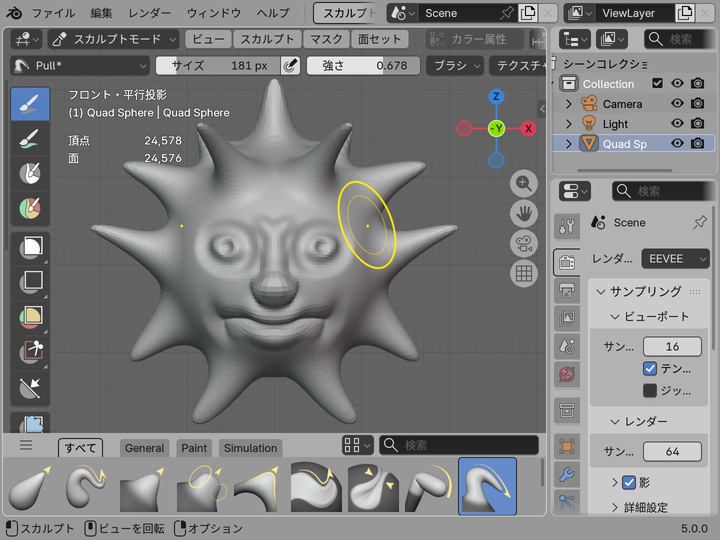720x540 pixels.
Task: Hide Quad Sphere with its eye icon
Action: (x=677, y=143)
